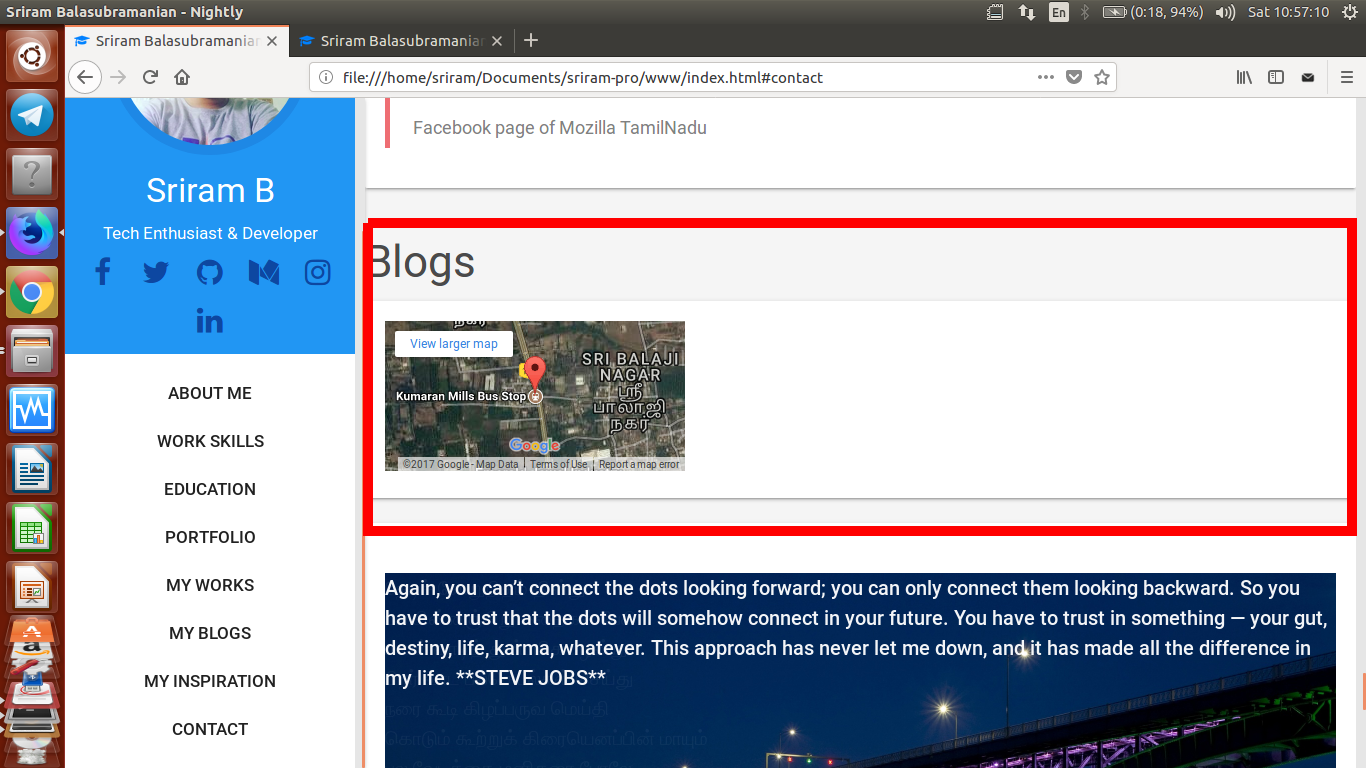Screen dimensions: 1366x768
Task: Toggle the sidebar view in Firefox
Action: pyautogui.click(x=1276, y=77)
